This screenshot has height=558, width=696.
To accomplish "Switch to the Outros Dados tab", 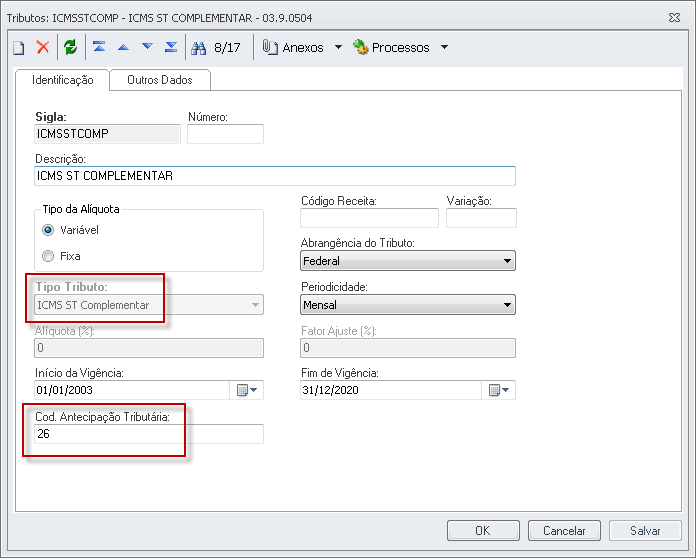I will 160,80.
